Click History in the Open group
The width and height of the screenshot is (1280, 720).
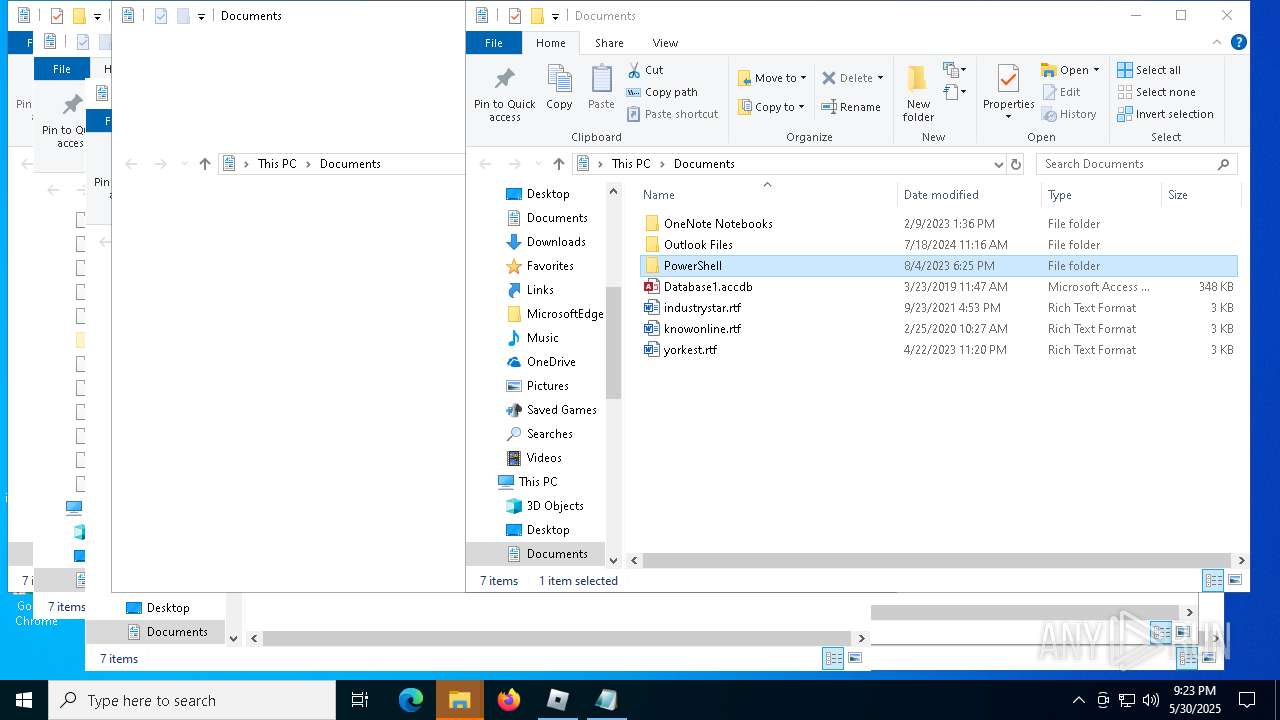coord(1069,114)
